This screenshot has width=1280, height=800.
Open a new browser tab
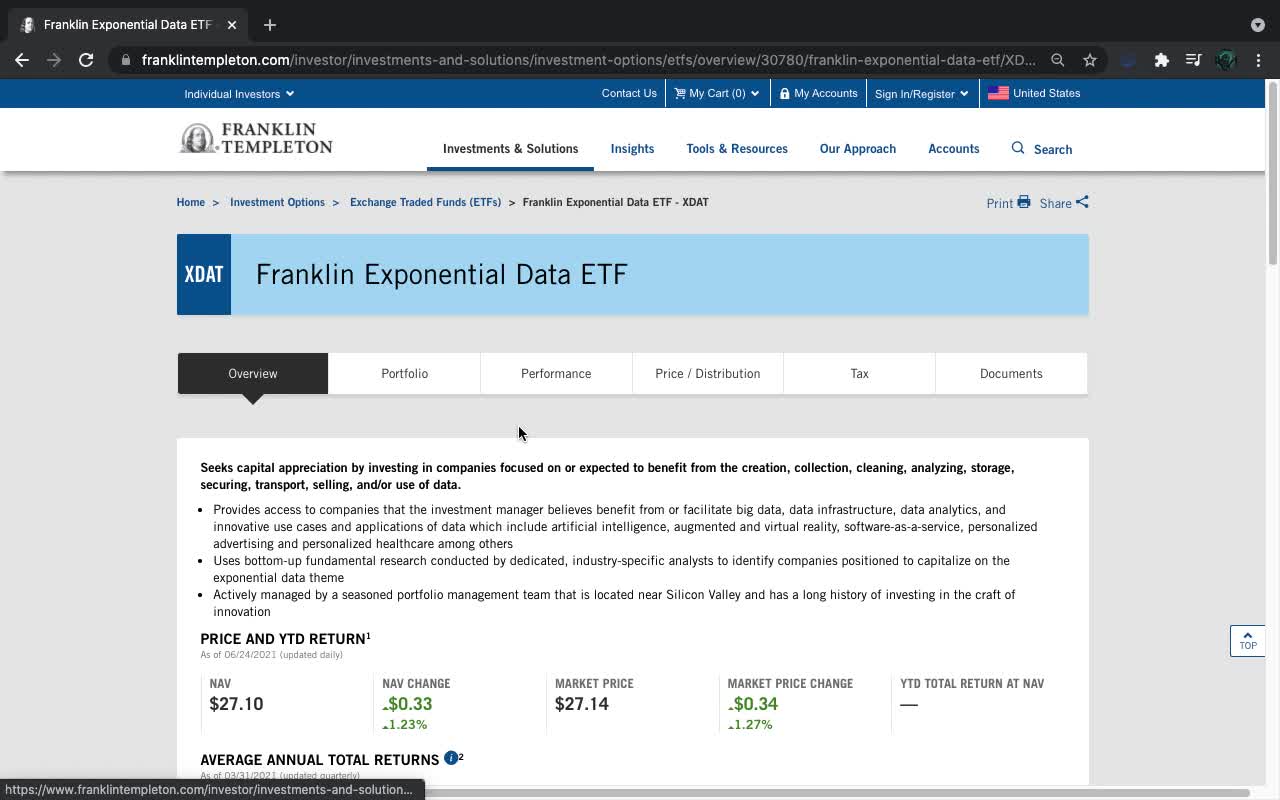tap(270, 24)
